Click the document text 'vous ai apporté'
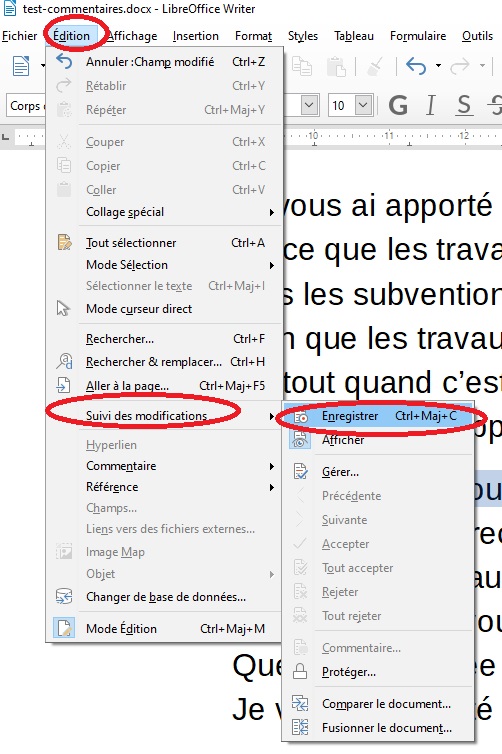The height and width of the screenshot is (754, 502). click(388, 206)
